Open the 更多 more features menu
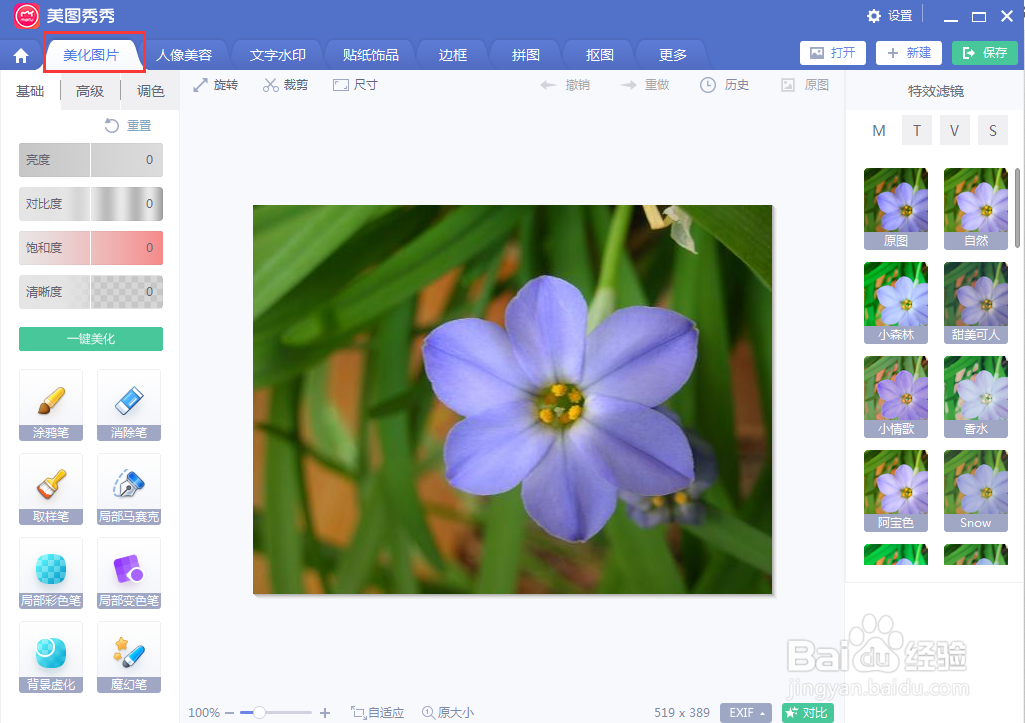The image size is (1025, 723). (671, 54)
